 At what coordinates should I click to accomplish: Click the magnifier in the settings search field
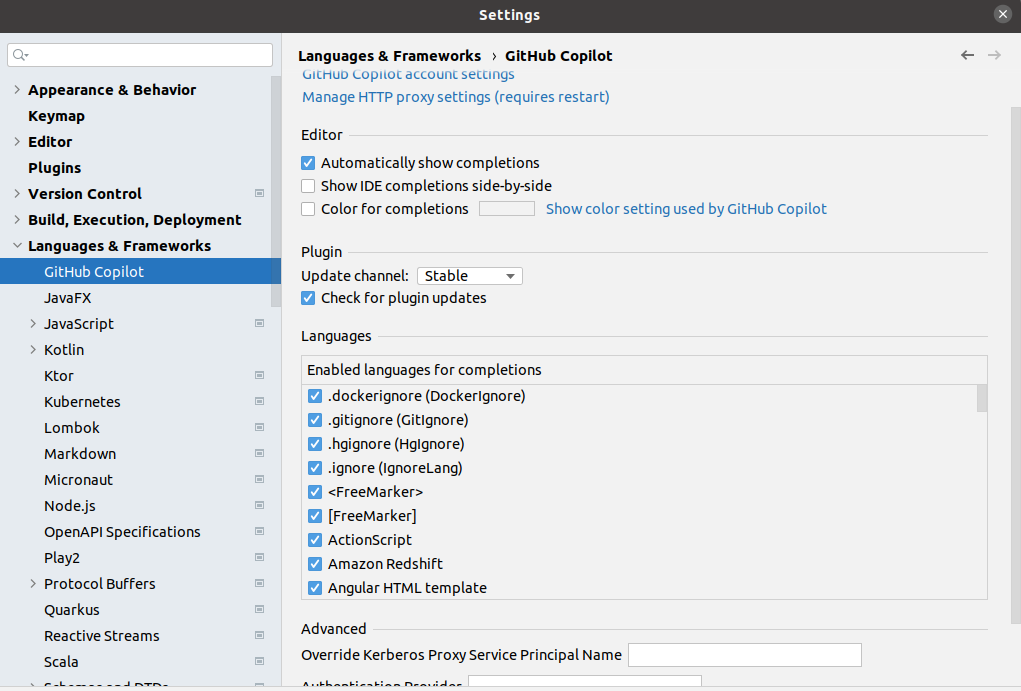click(x=18, y=55)
